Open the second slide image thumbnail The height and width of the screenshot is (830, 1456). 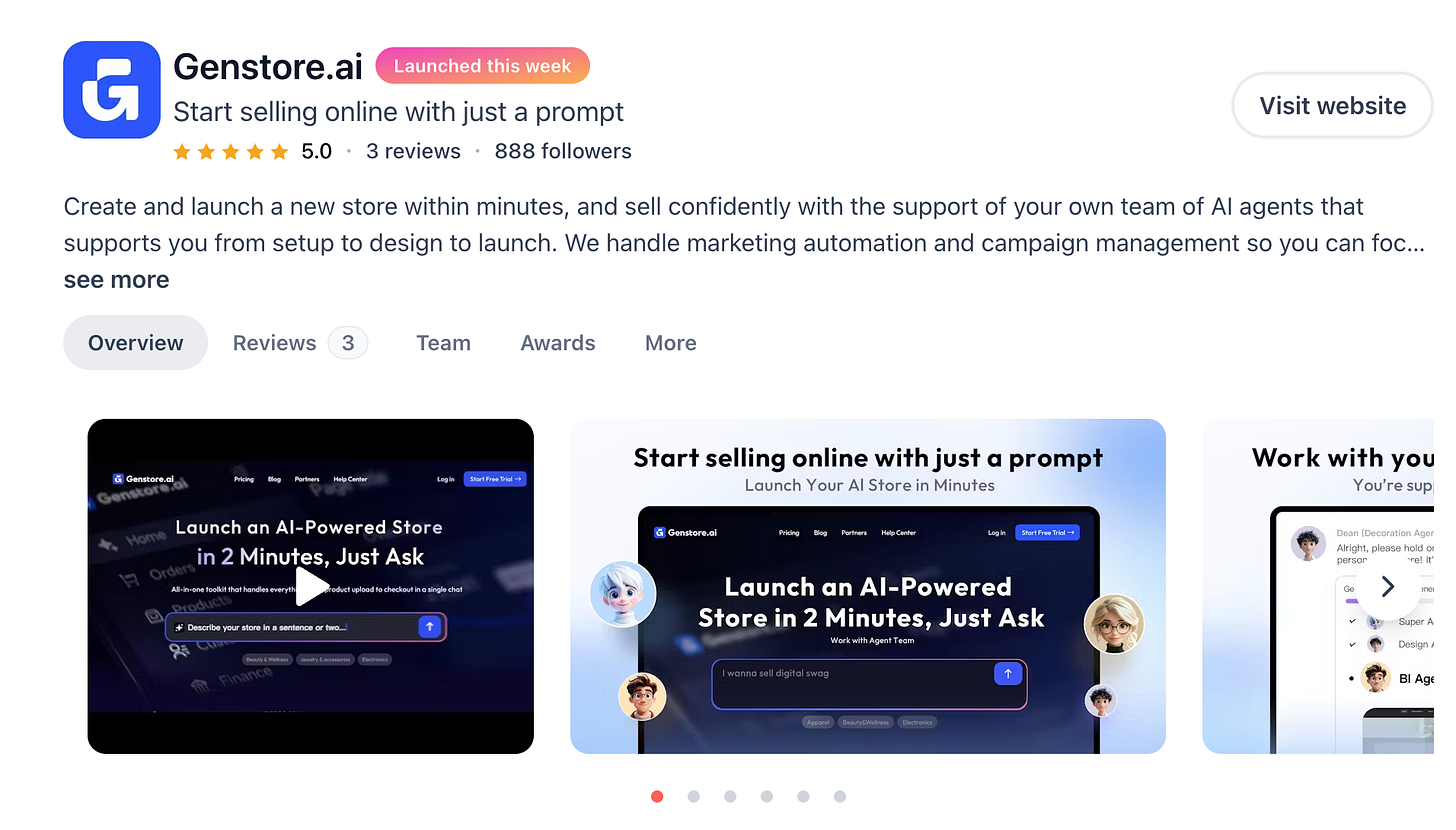point(868,586)
